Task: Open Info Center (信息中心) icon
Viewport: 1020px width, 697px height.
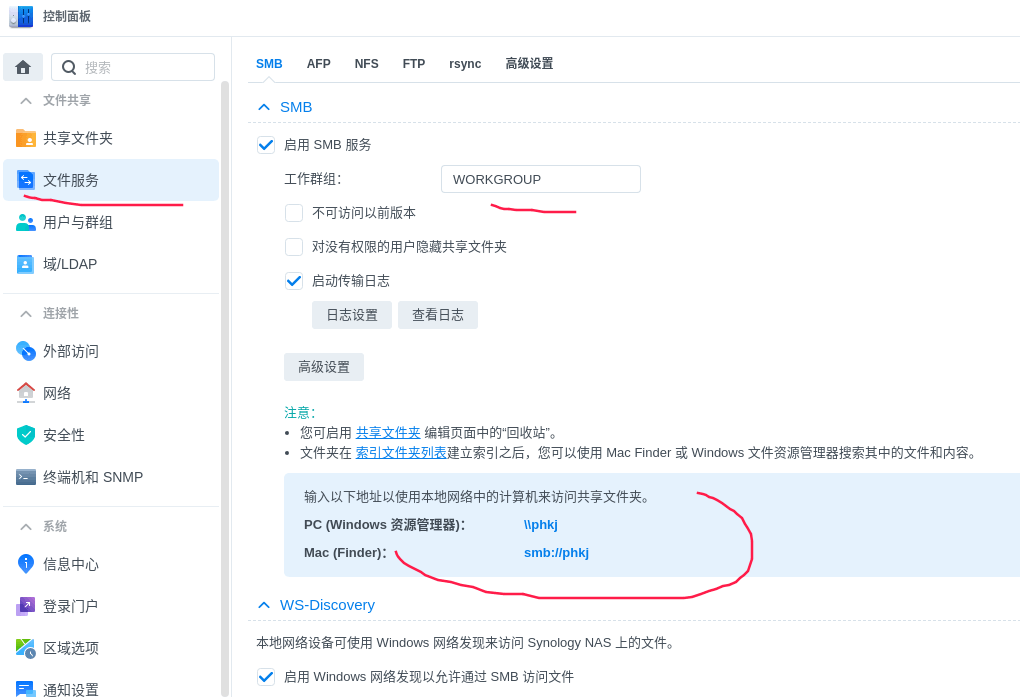Action: tap(26, 564)
